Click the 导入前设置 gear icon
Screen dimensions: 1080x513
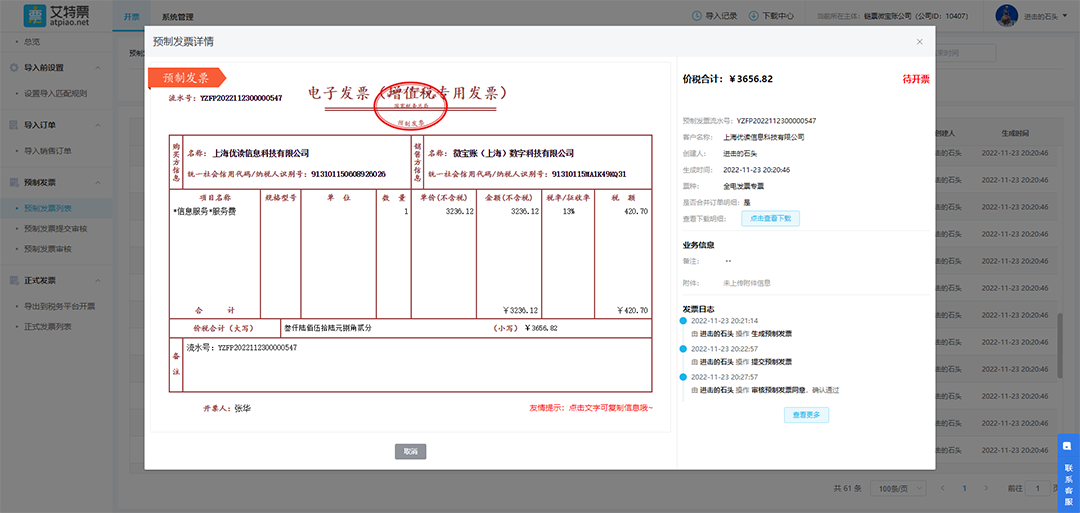coord(14,67)
